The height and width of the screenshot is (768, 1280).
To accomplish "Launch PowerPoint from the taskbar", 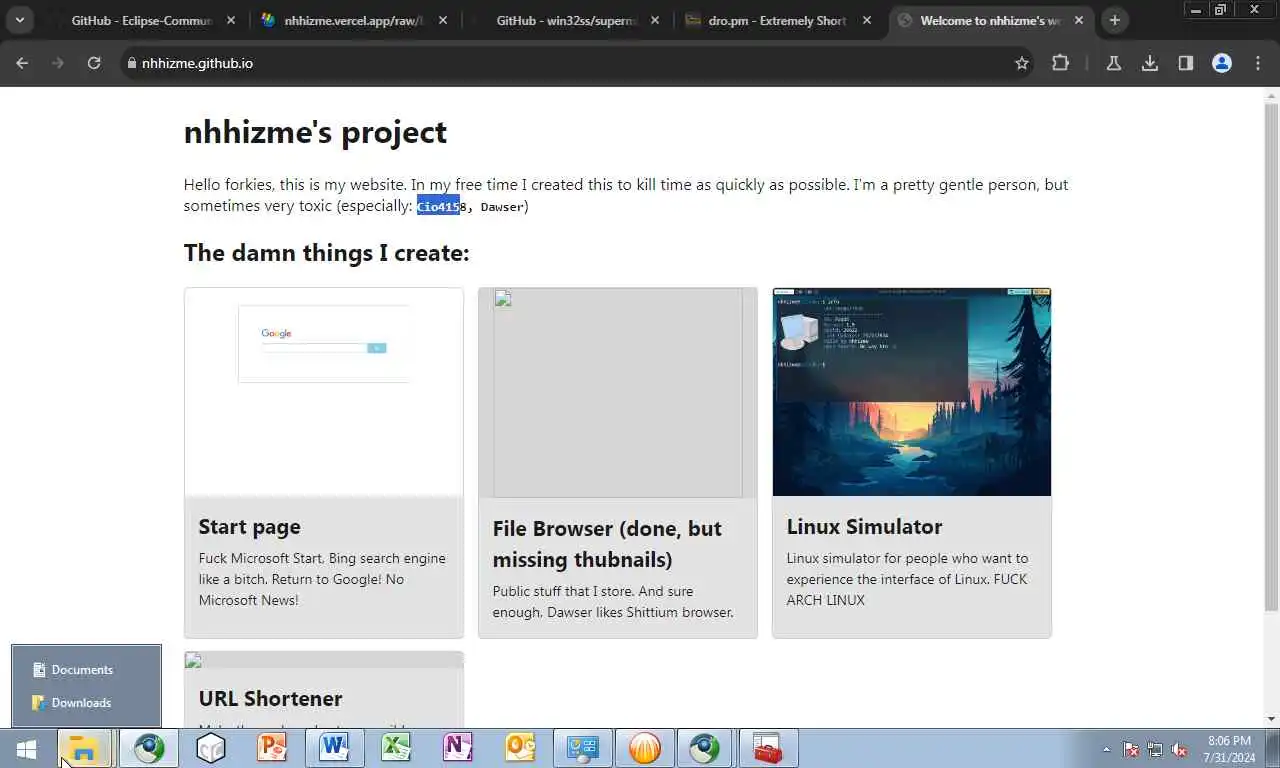I will point(272,748).
